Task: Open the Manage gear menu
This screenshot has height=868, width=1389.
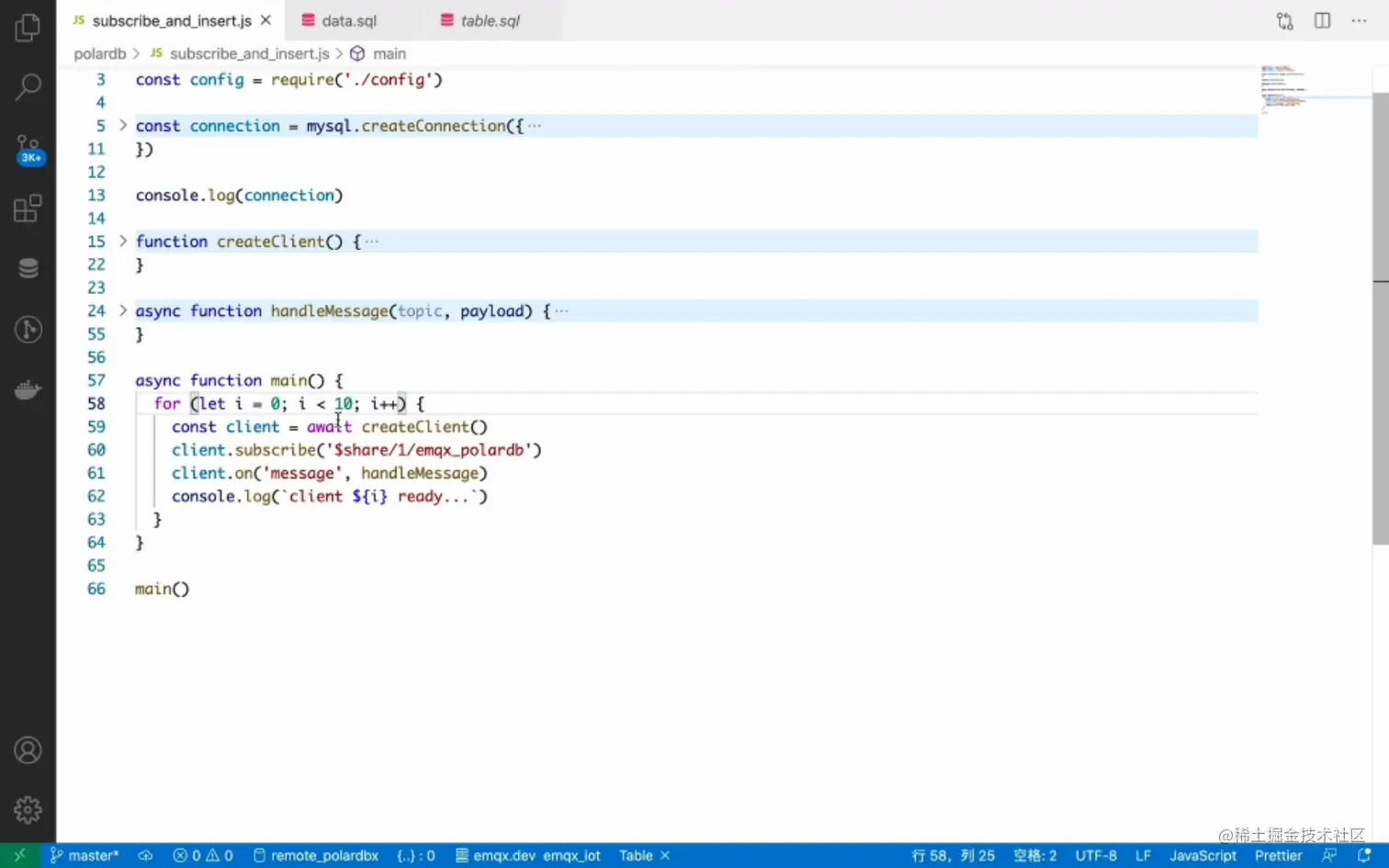Action: pos(28,809)
